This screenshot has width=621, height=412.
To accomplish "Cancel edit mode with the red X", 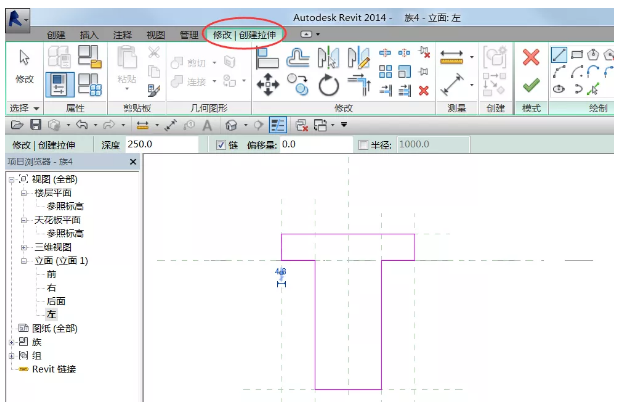I will pyautogui.click(x=531, y=57).
